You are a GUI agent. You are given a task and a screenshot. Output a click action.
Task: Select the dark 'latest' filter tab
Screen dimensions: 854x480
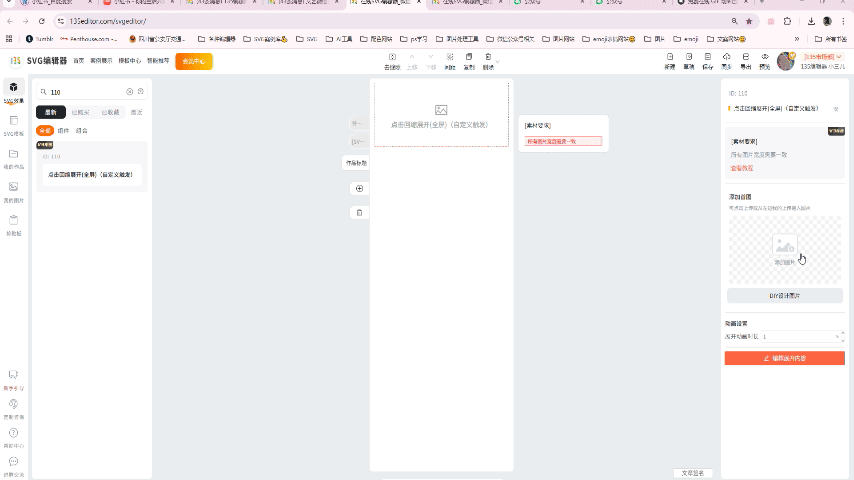(51, 112)
